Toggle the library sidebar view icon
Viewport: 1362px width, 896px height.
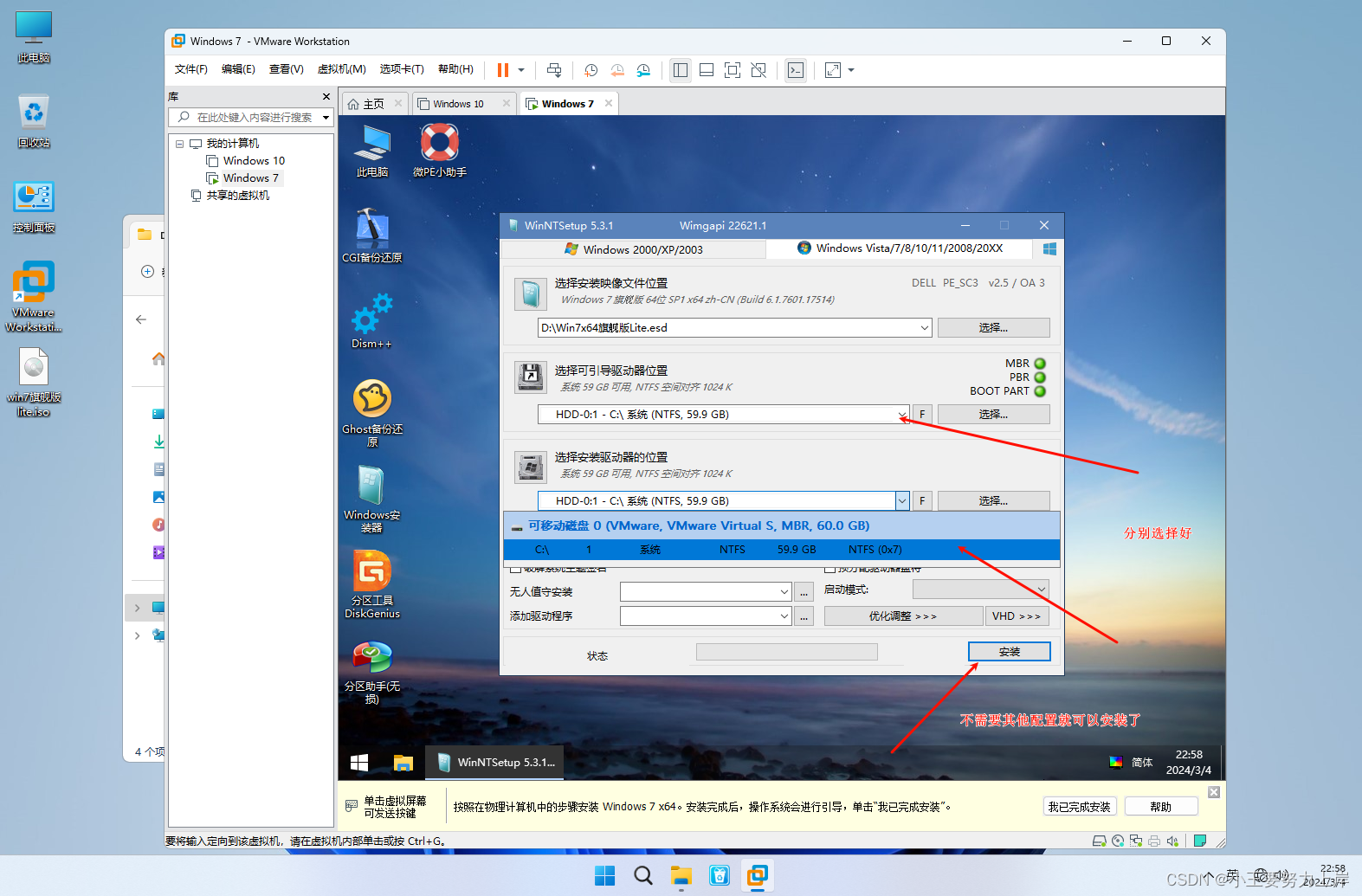[681, 70]
